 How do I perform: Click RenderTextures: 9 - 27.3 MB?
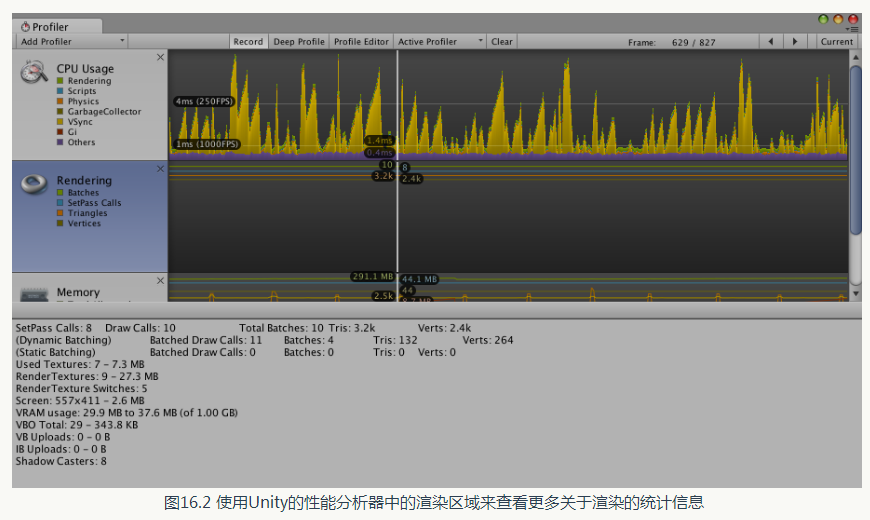(87, 376)
